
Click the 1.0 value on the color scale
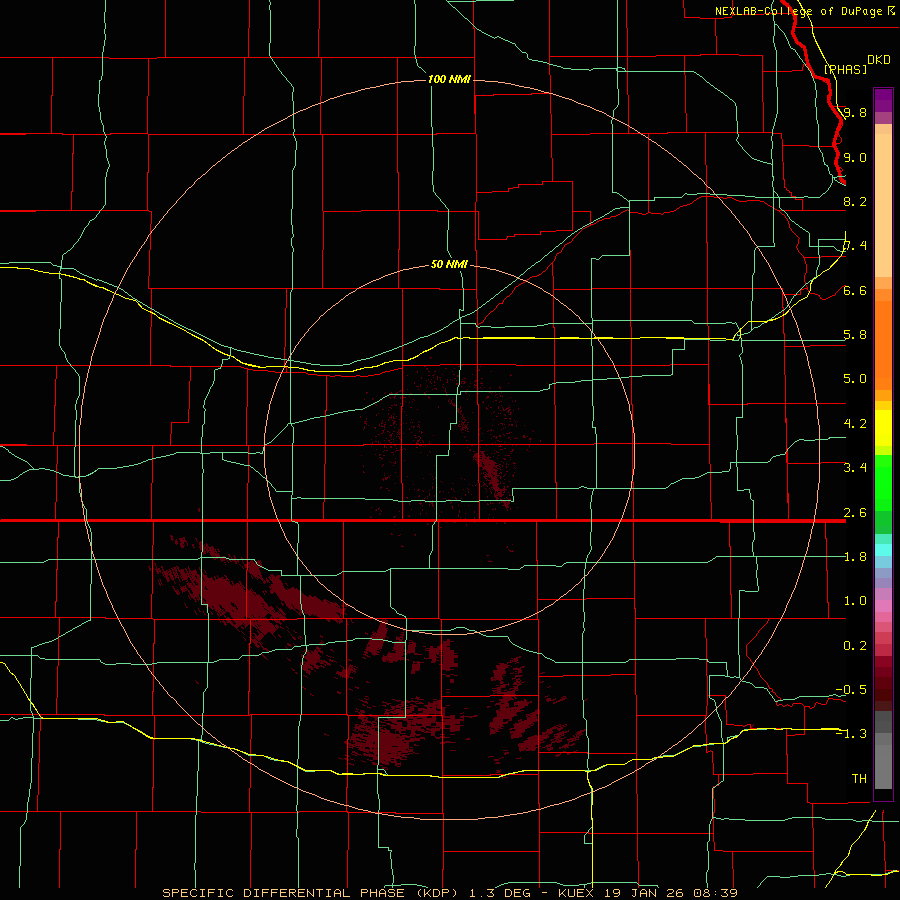855,601
